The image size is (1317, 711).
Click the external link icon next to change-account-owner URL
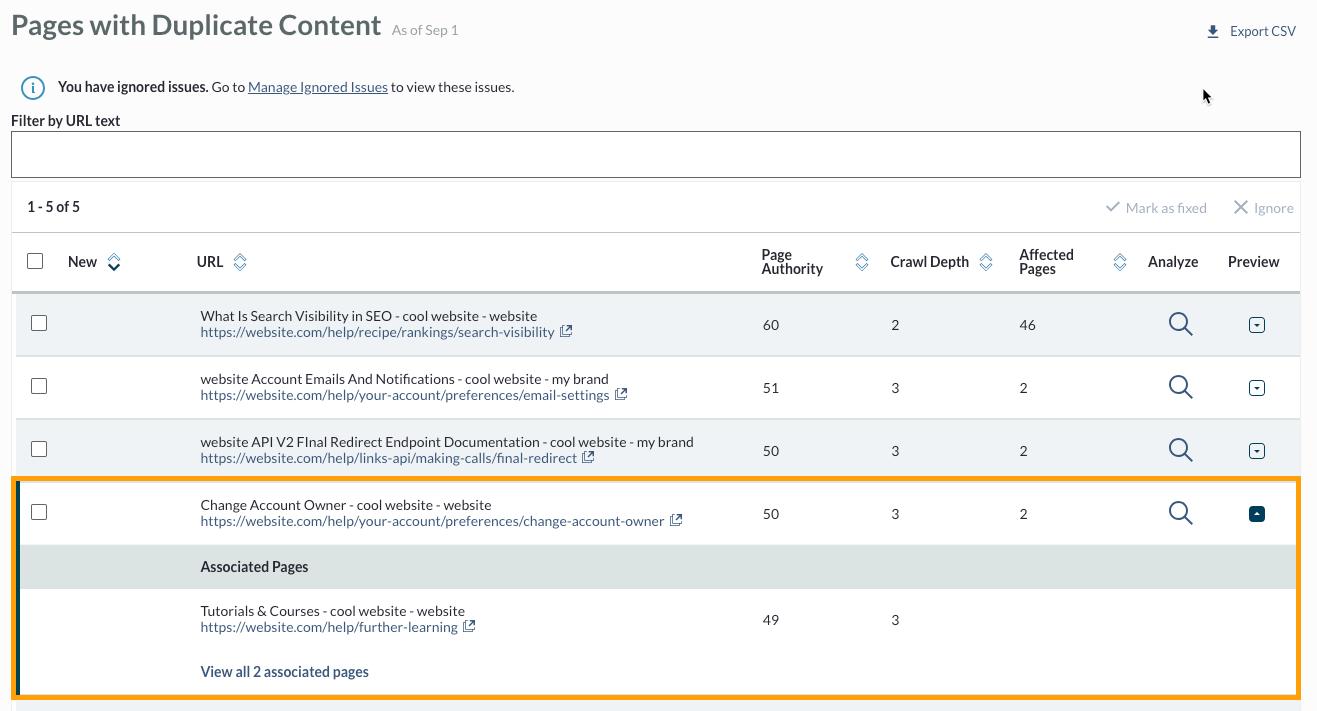click(x=676, y=520)
